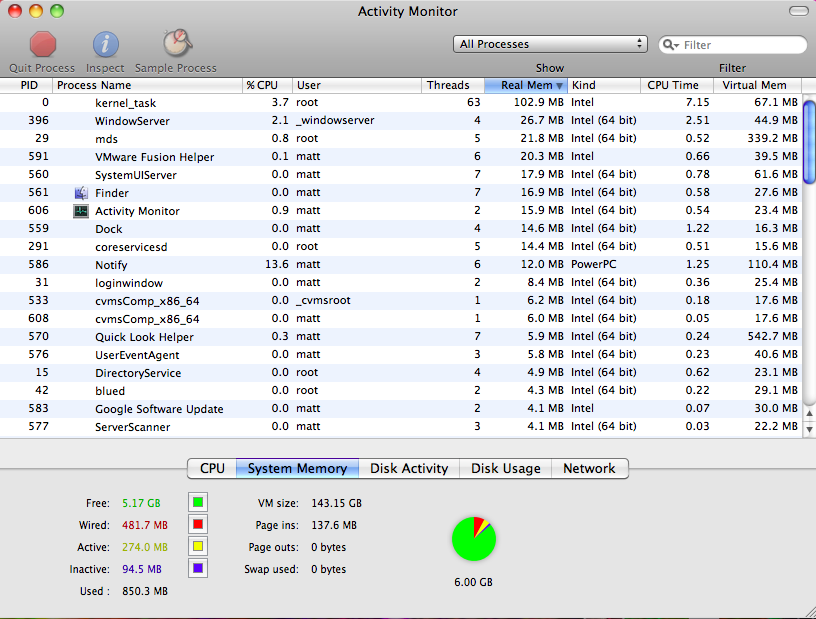The width and height of the screenshot is (816, 619).
Task: Click the 13.6 CPU percentage for Notify
Action: (277, 264)
